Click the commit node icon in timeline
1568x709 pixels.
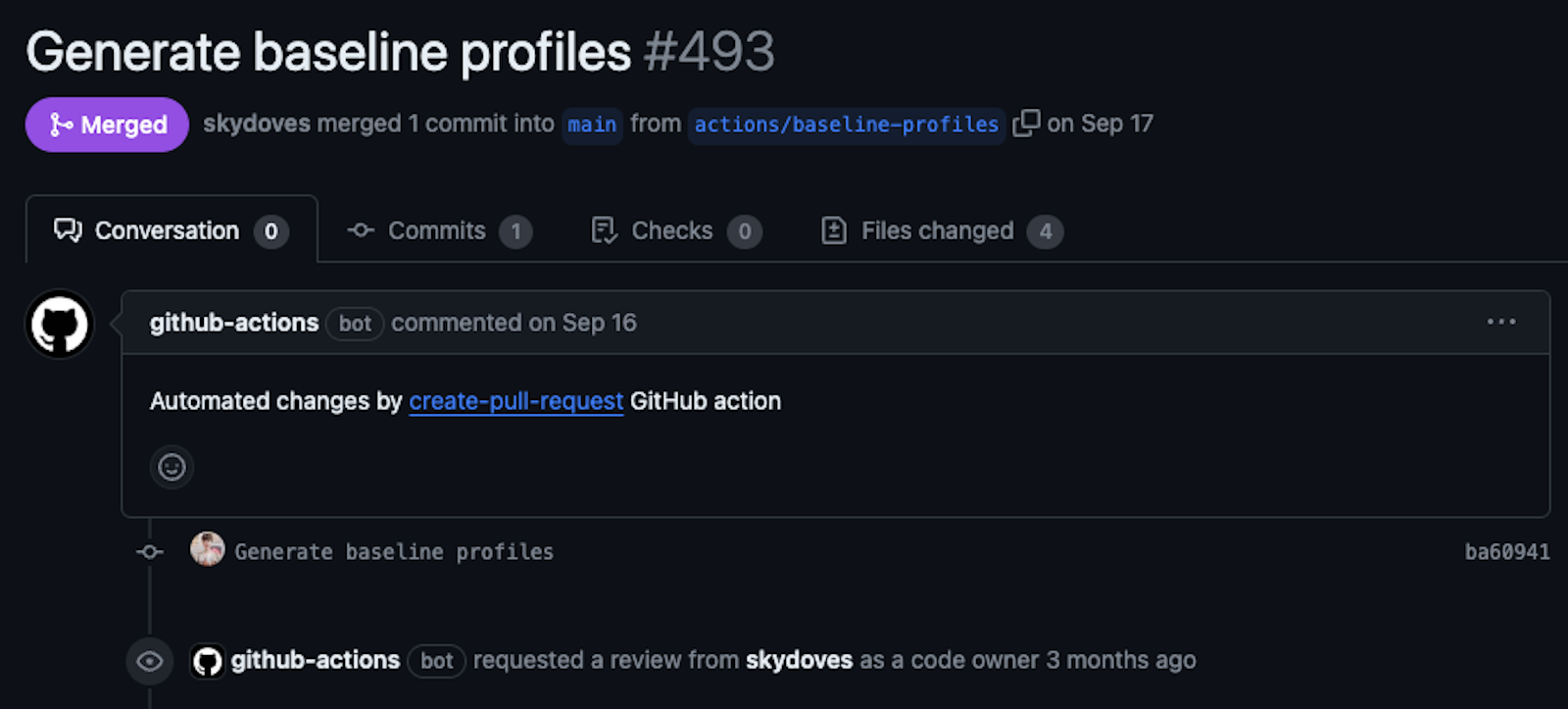point(149,552)
